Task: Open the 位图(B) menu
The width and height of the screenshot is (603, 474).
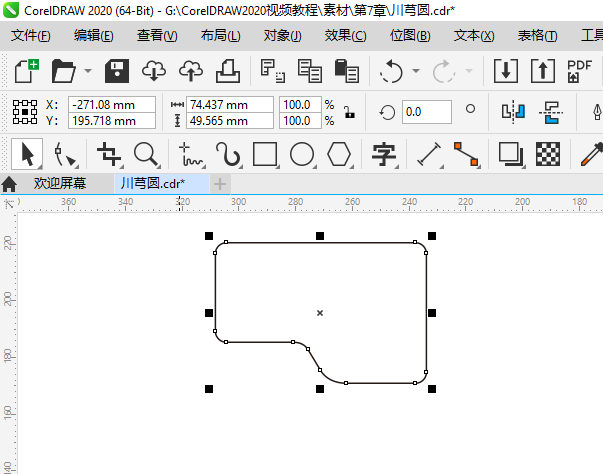Action: (x=410, y=36)
